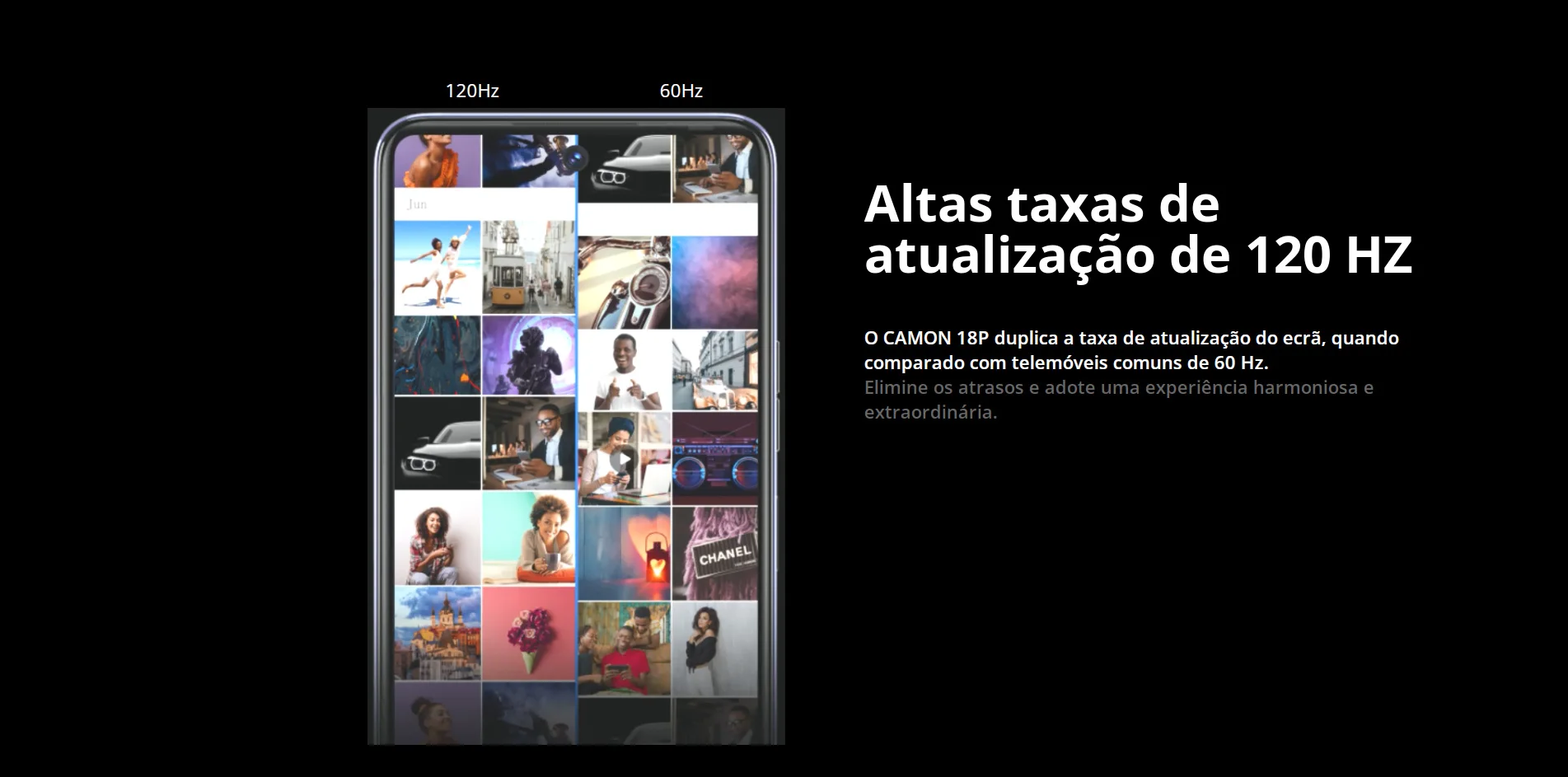
Task: Click the heading 'Altas taxas de atualização de 120 HZ'
Action: click(1138, 229)
